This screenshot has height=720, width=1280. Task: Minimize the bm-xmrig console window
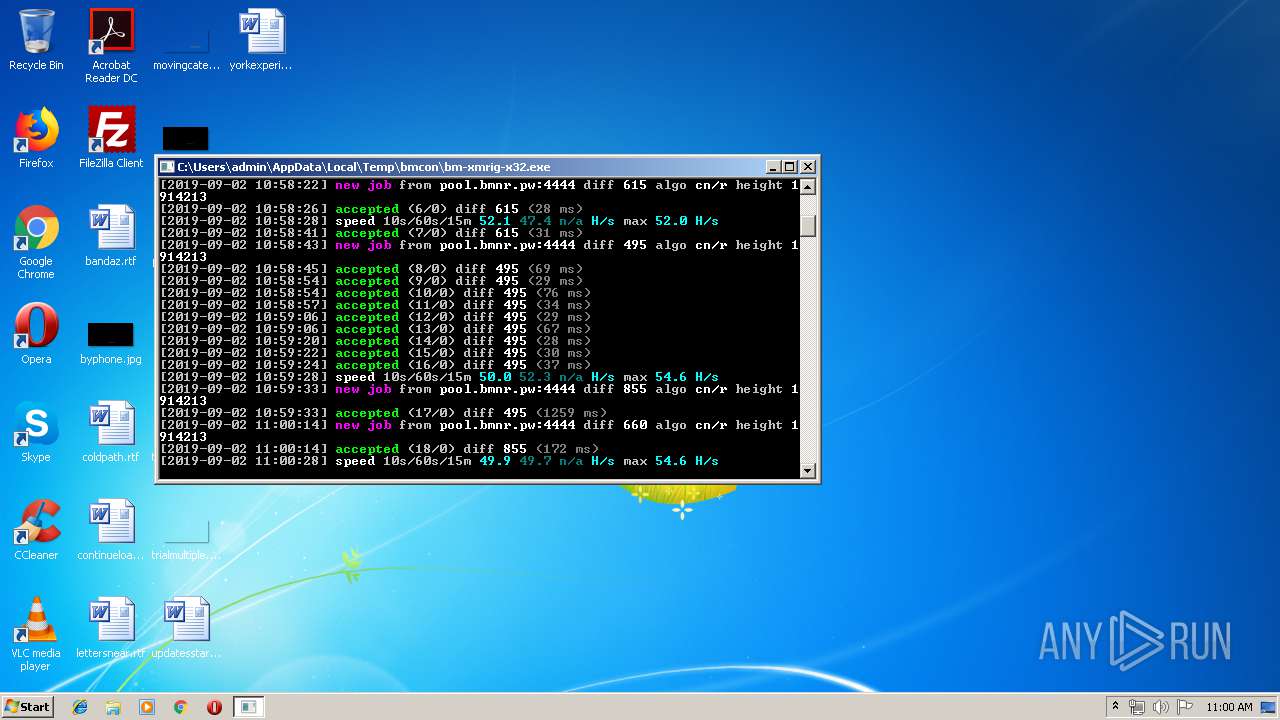[772, 167]
